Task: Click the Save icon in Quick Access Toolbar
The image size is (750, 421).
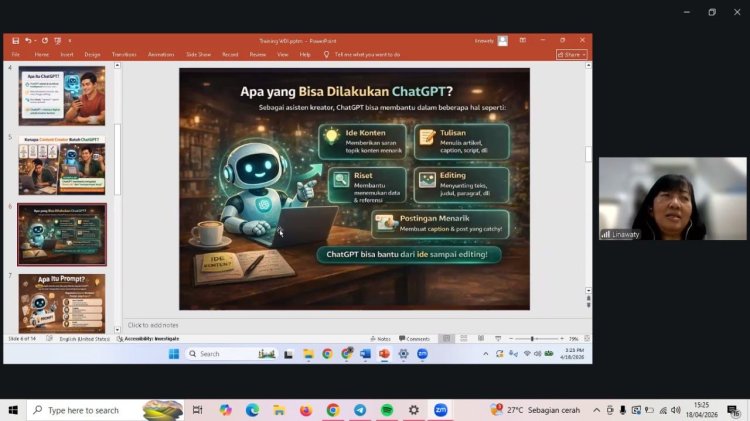Action: click(x=15, y=41)
